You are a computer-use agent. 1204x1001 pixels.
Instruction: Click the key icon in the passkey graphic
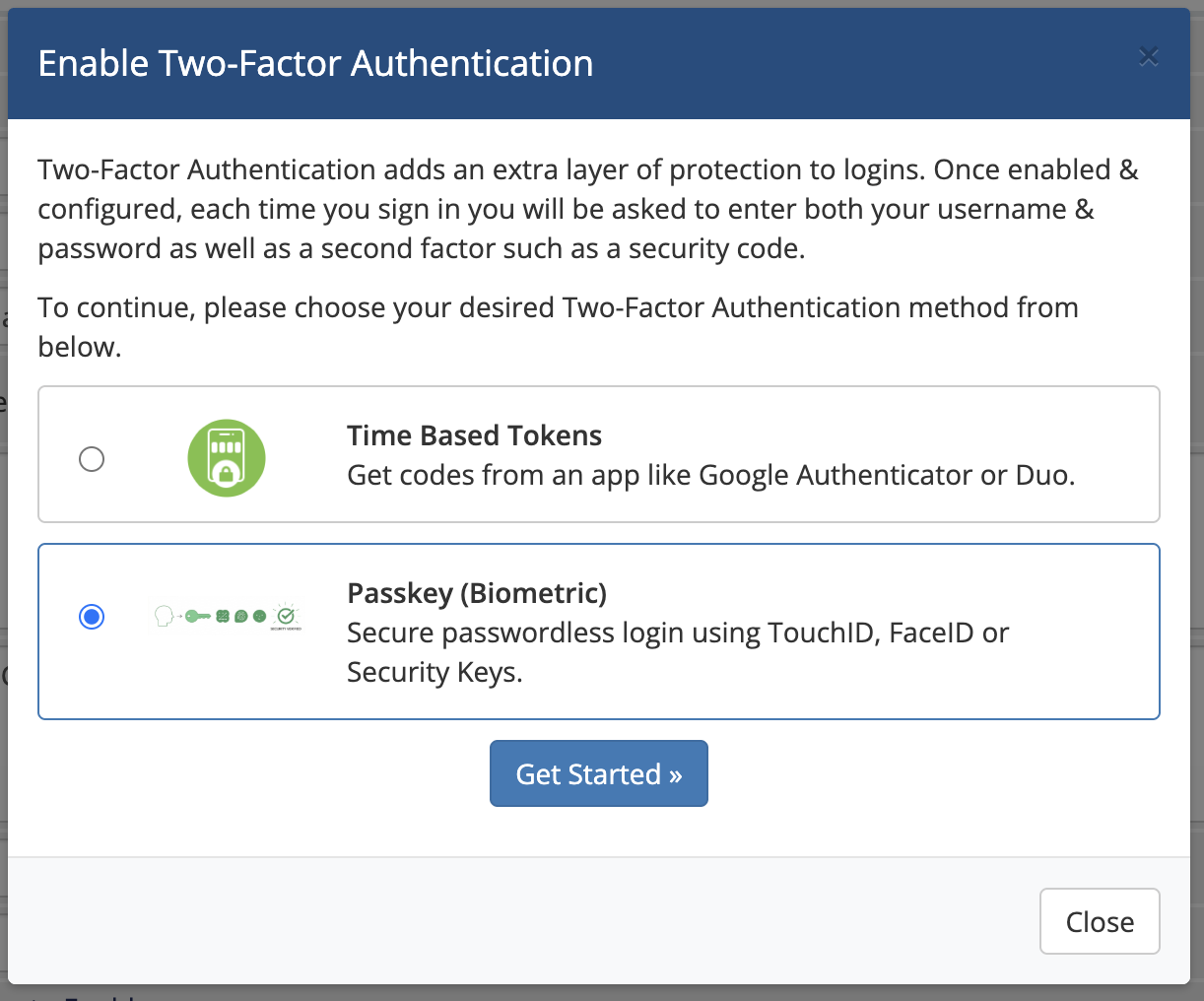[x=197, y=617]
